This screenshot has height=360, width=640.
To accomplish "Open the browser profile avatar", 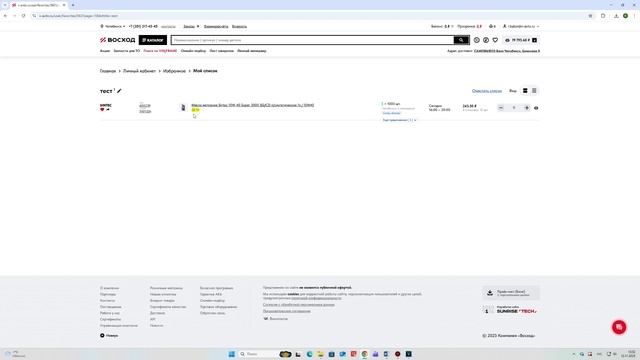I will [625, 16].
